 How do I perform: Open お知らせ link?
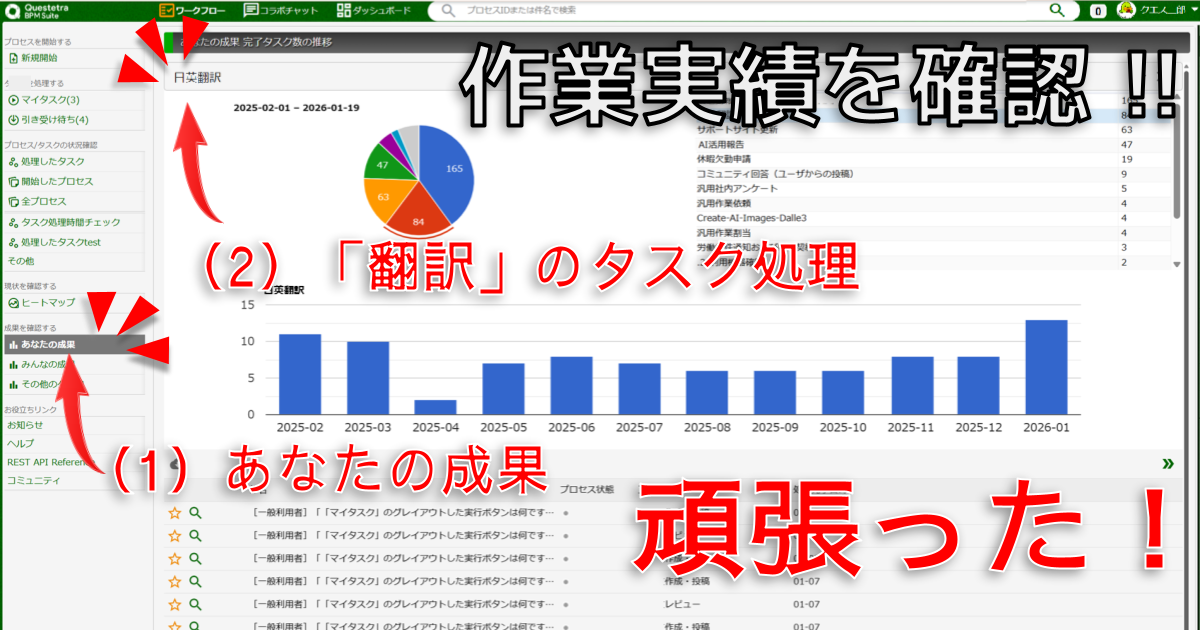pos(72,425)
